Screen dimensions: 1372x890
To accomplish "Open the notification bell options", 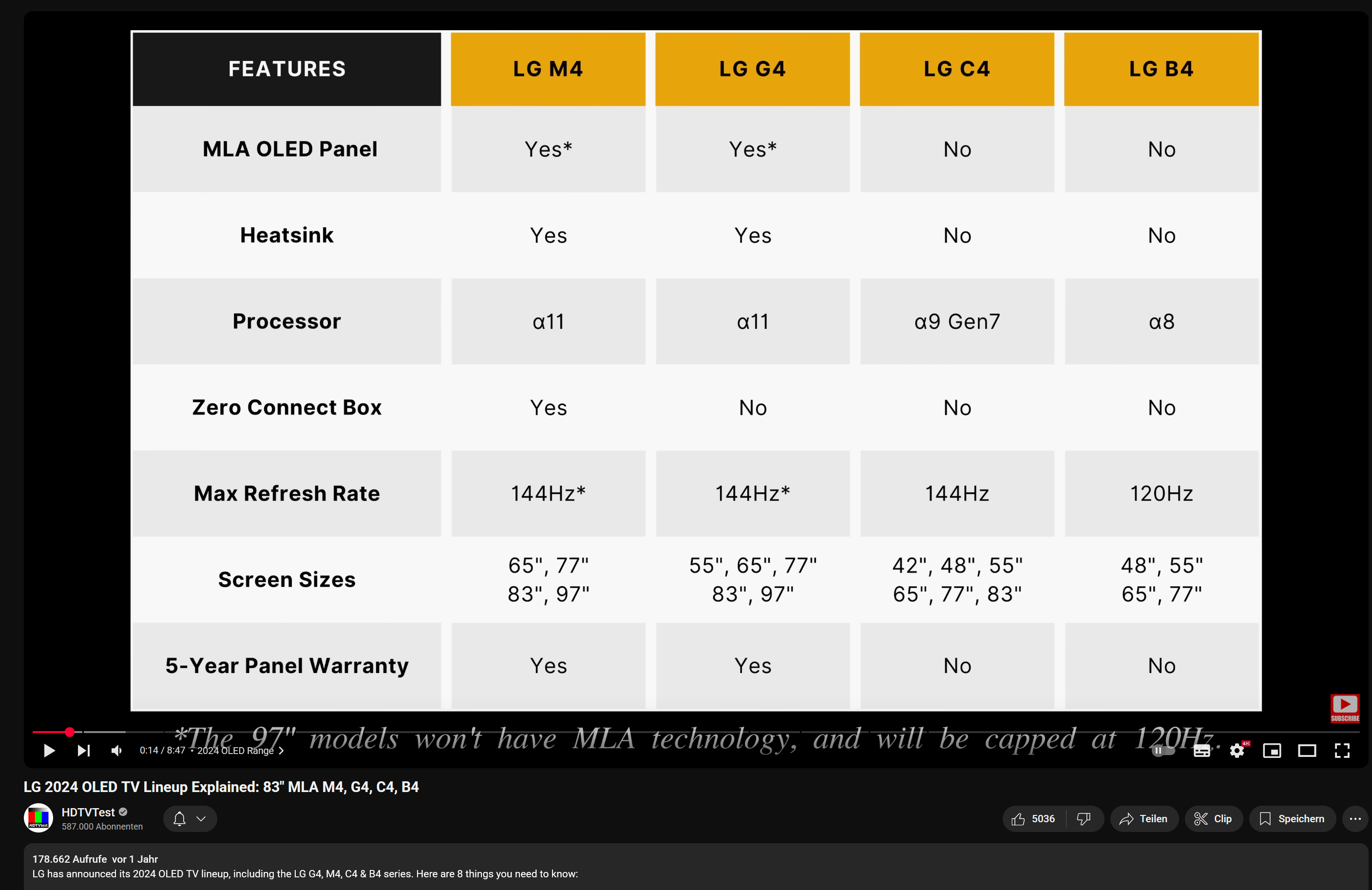I will pos(189,818).
